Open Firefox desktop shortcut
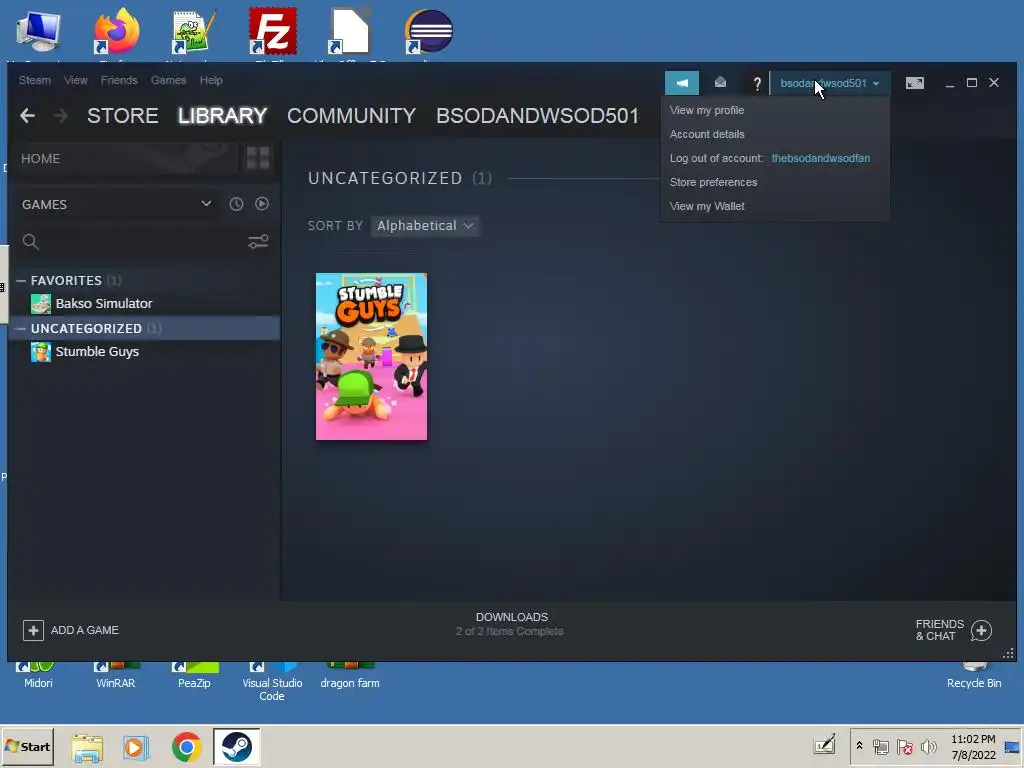 [x=116, y=31]
